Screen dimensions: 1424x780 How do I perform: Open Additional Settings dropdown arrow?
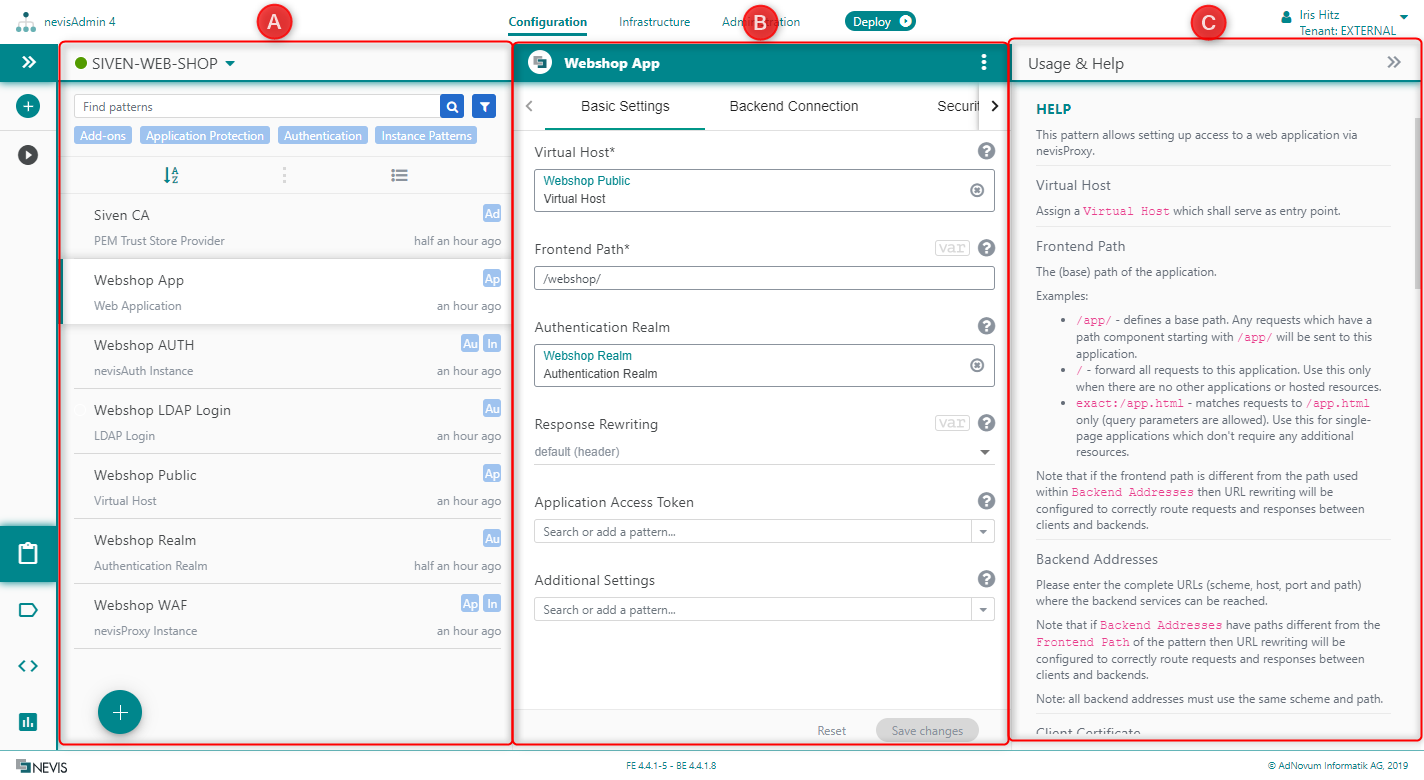click(984, 609)
